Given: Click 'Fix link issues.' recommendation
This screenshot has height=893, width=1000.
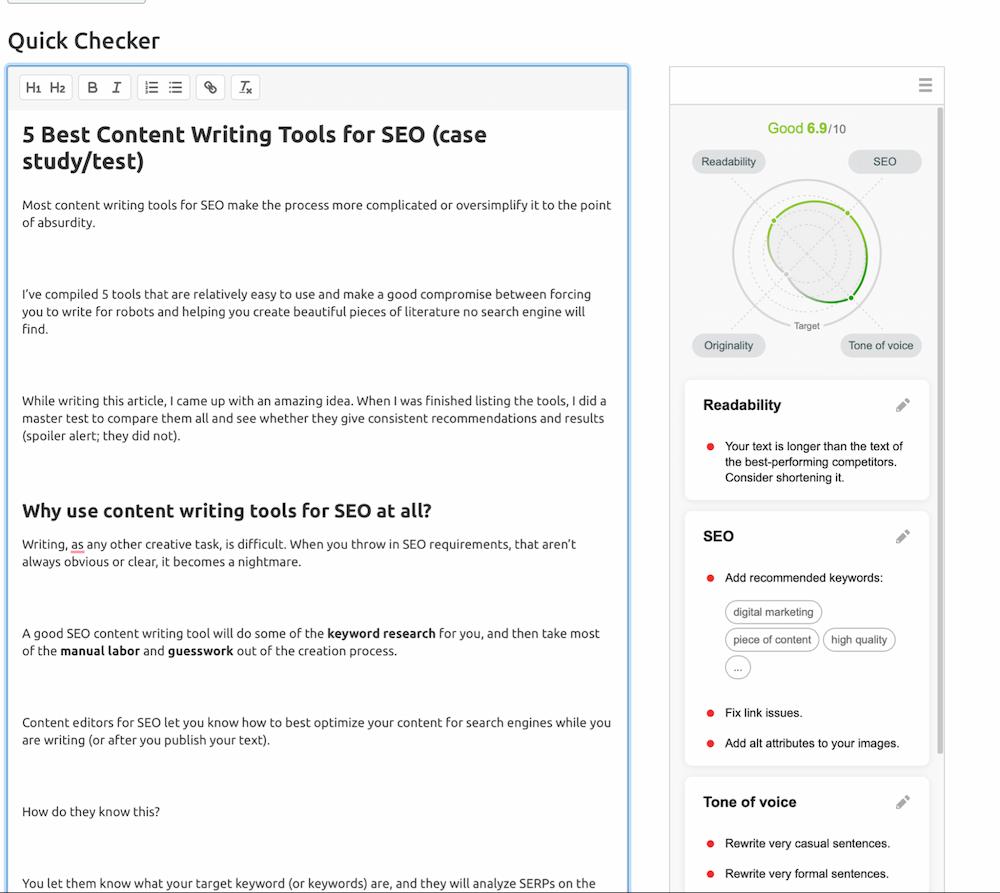Looking at the screenshot, I should click(763, 713).
